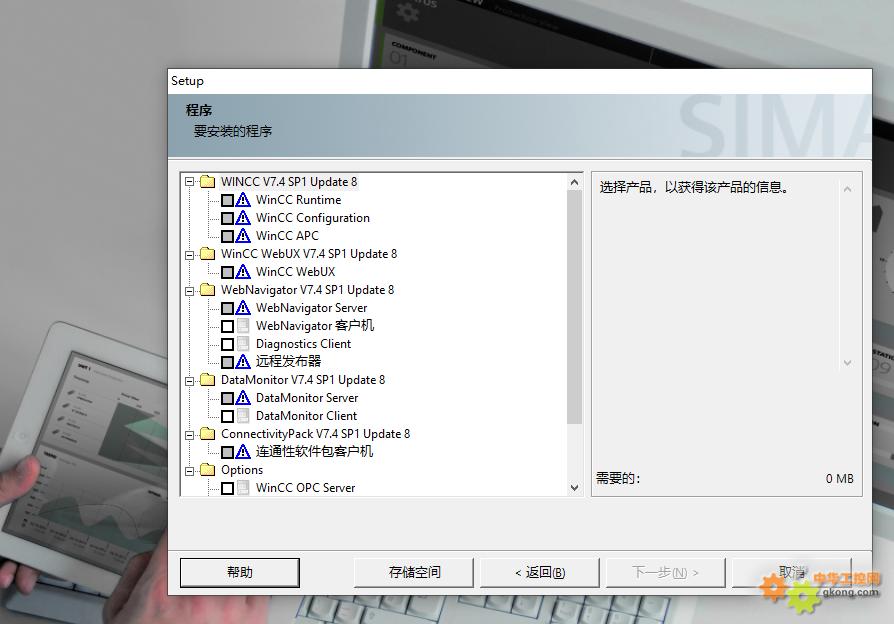Toggle the 连通性软件包客户机 checkbox
Screen dimensions: 894x624
[x=227, y=452]
